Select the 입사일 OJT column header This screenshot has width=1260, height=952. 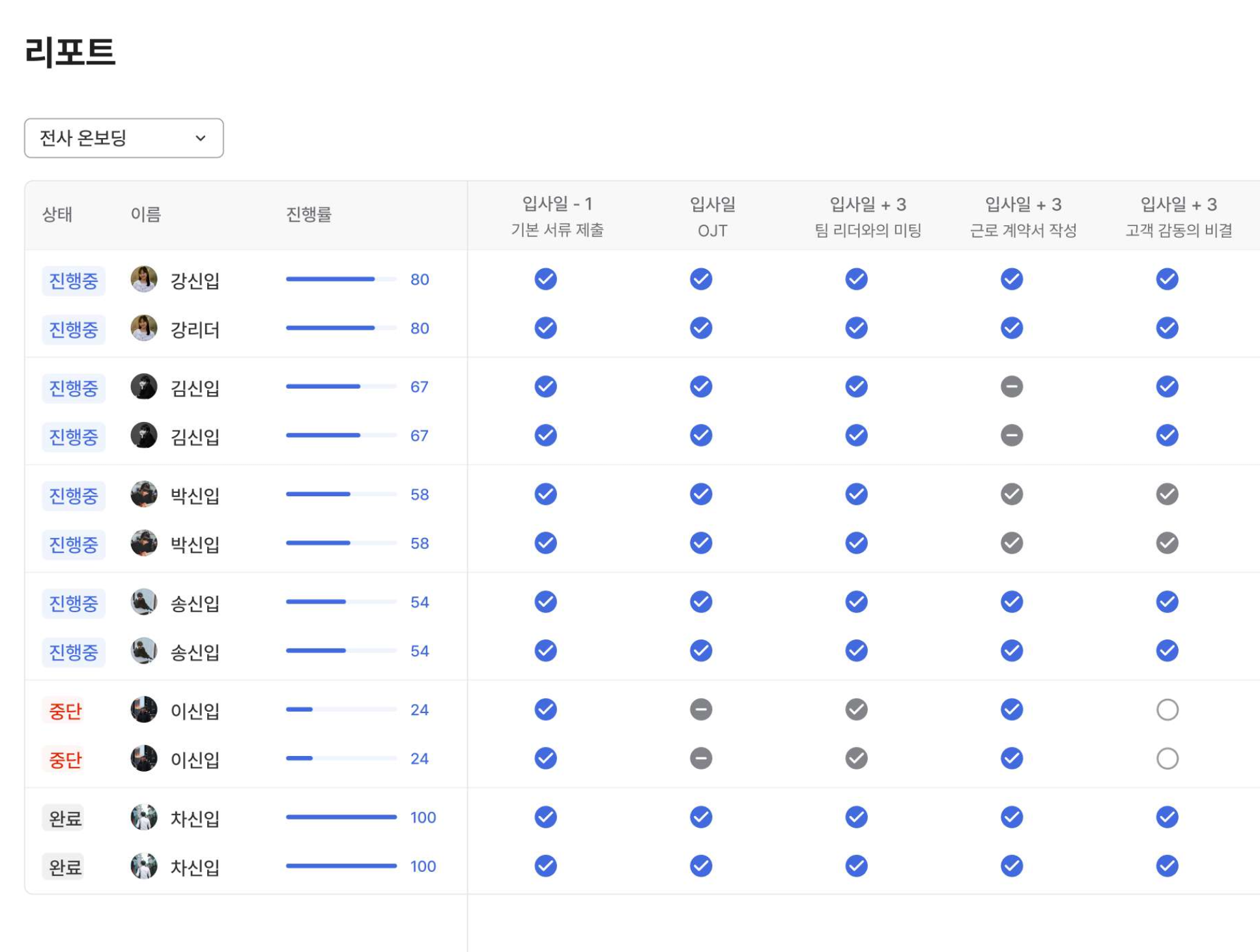(x=712, y=217)
